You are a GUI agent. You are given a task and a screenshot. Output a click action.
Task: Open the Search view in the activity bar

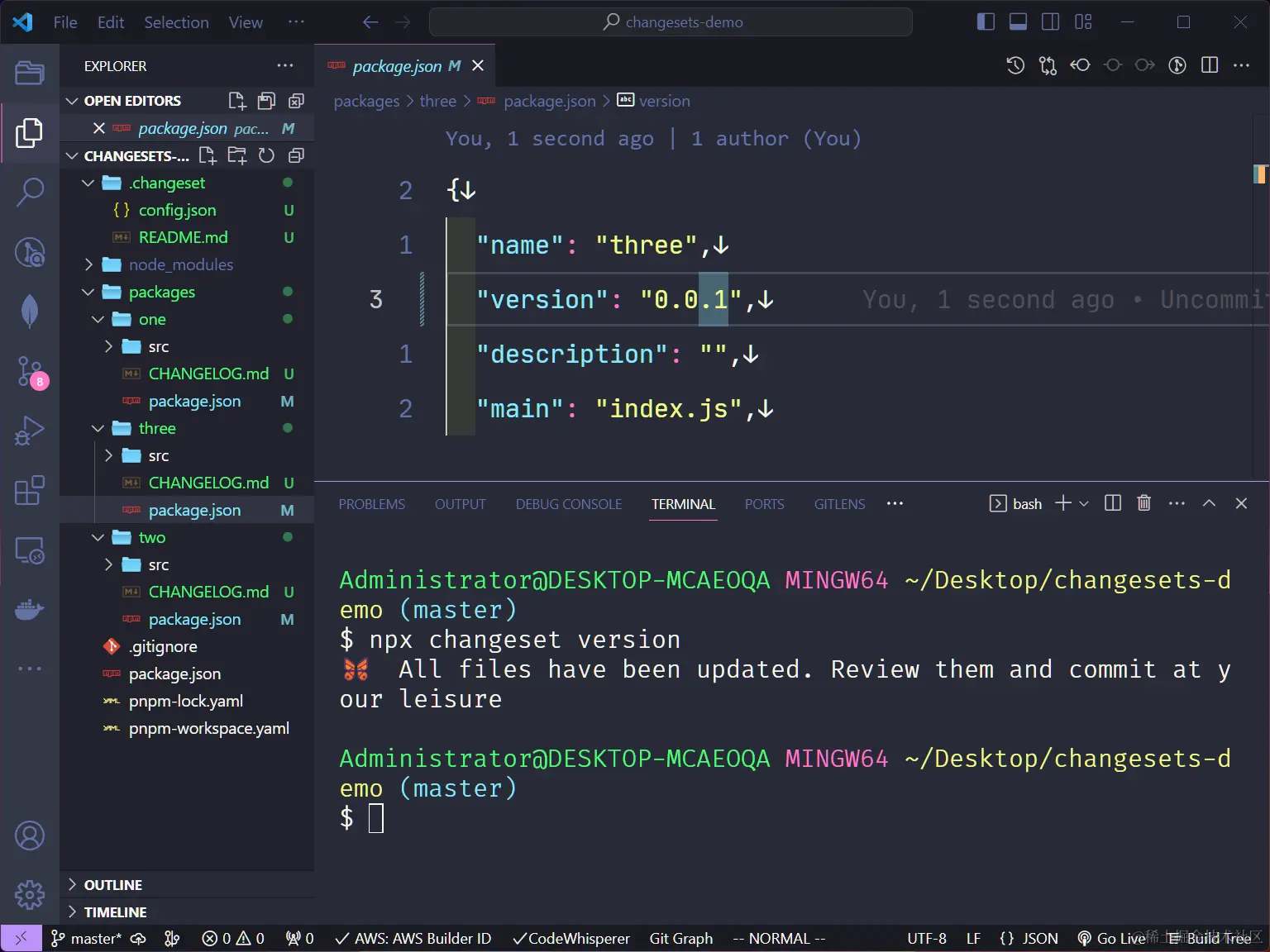coord(31,192)
